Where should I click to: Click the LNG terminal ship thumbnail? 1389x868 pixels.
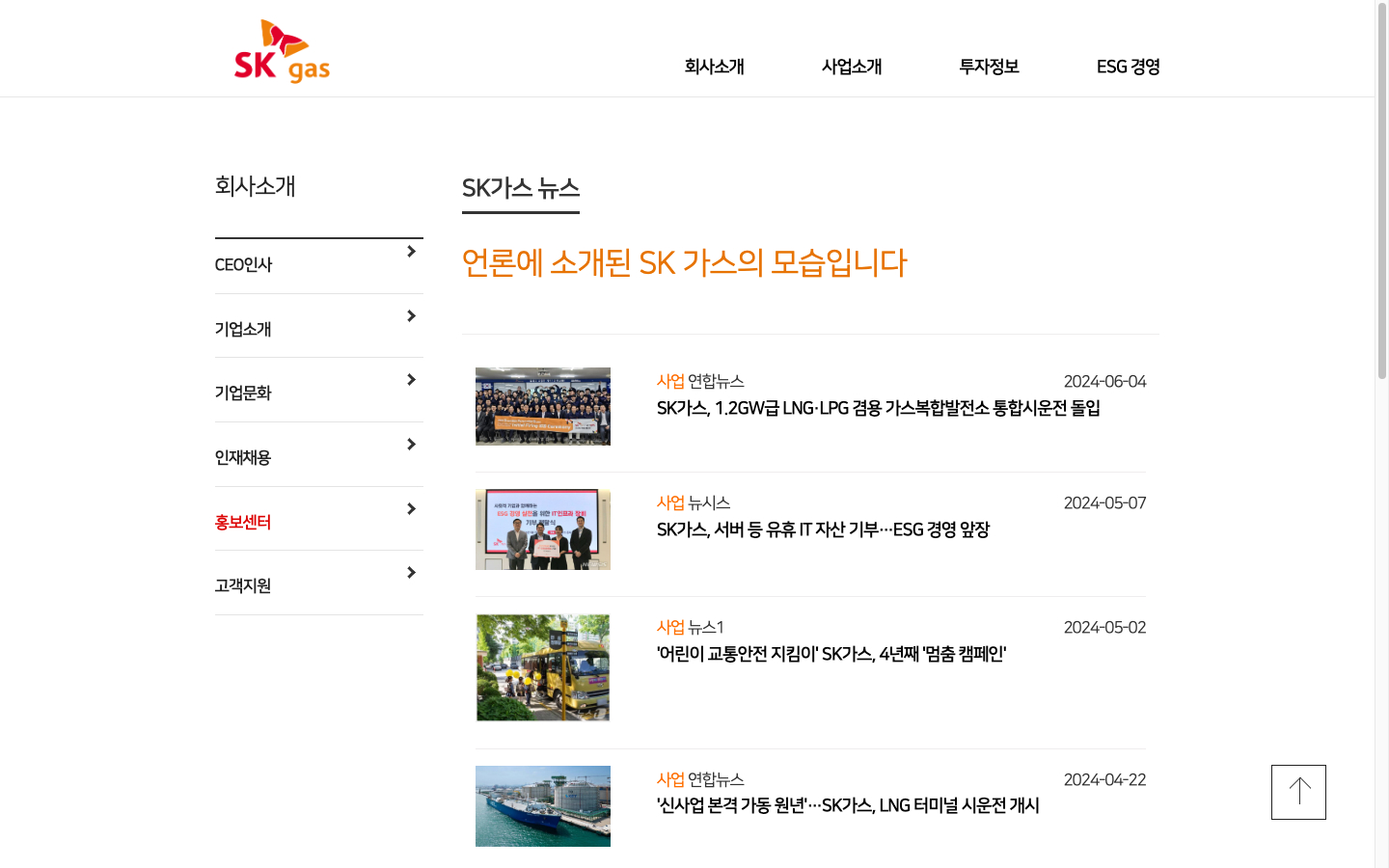pyautogui.click(x=543, y=806)
